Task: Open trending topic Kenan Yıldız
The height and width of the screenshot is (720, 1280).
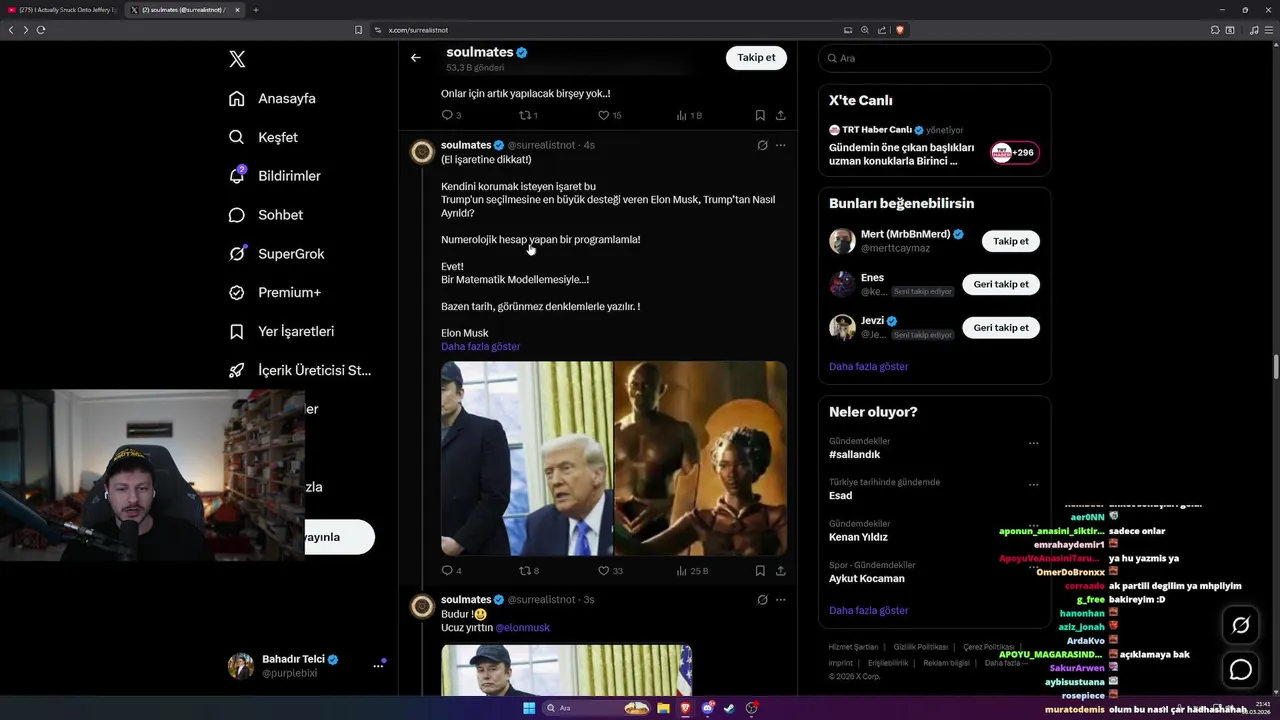Action: tap(858, 537)
